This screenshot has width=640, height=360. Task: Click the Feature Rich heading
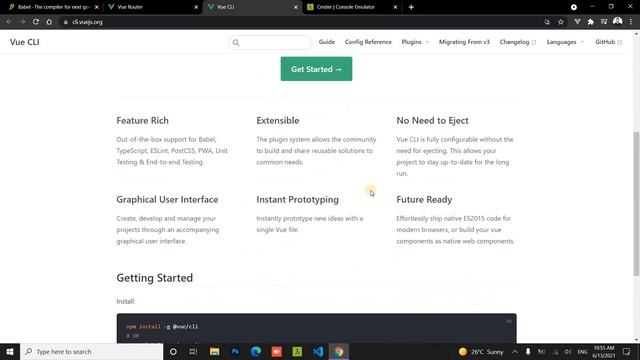(x=142, y=120)
